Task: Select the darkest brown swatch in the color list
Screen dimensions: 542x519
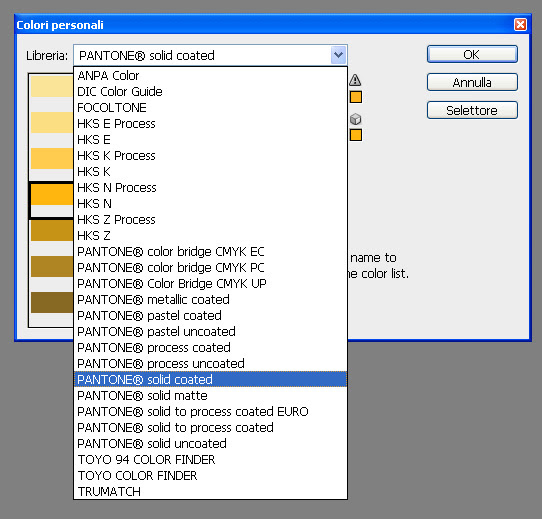Action: click(x=52, y=303)
